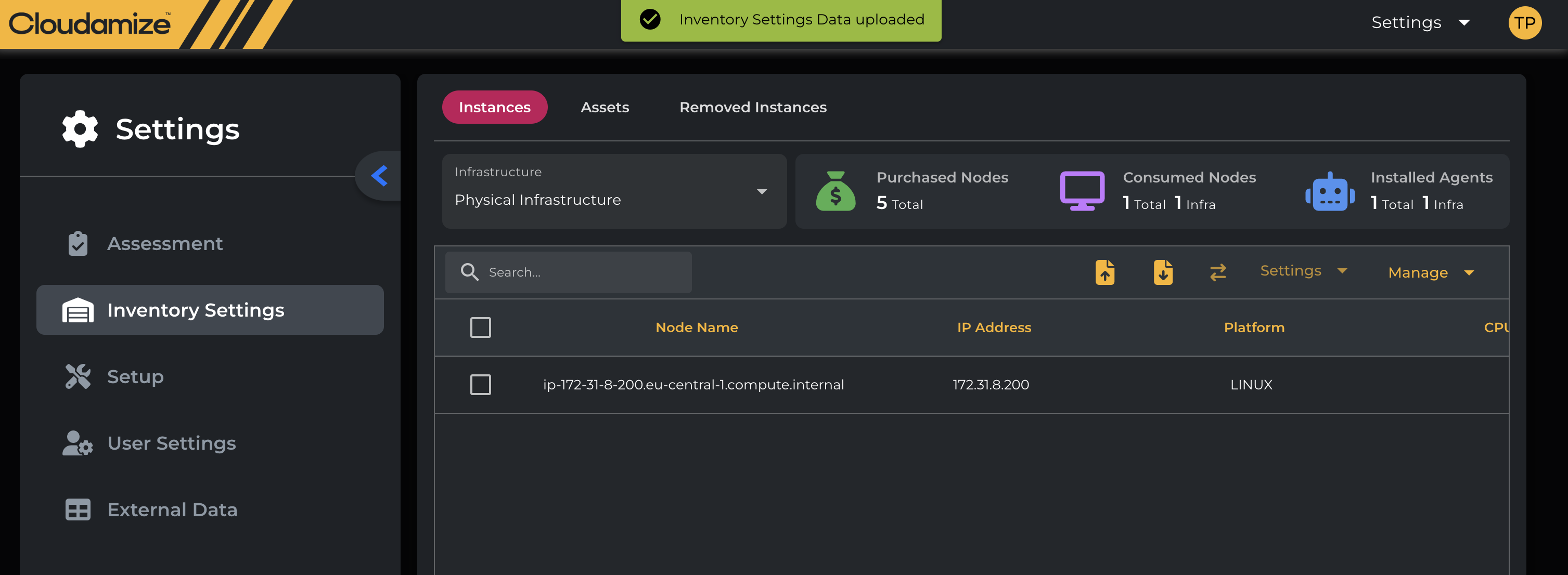Viewport: 1568px width, 575px height.
Task: Click the download file icon in toolbar
Action: click(x=1163, y=272)
